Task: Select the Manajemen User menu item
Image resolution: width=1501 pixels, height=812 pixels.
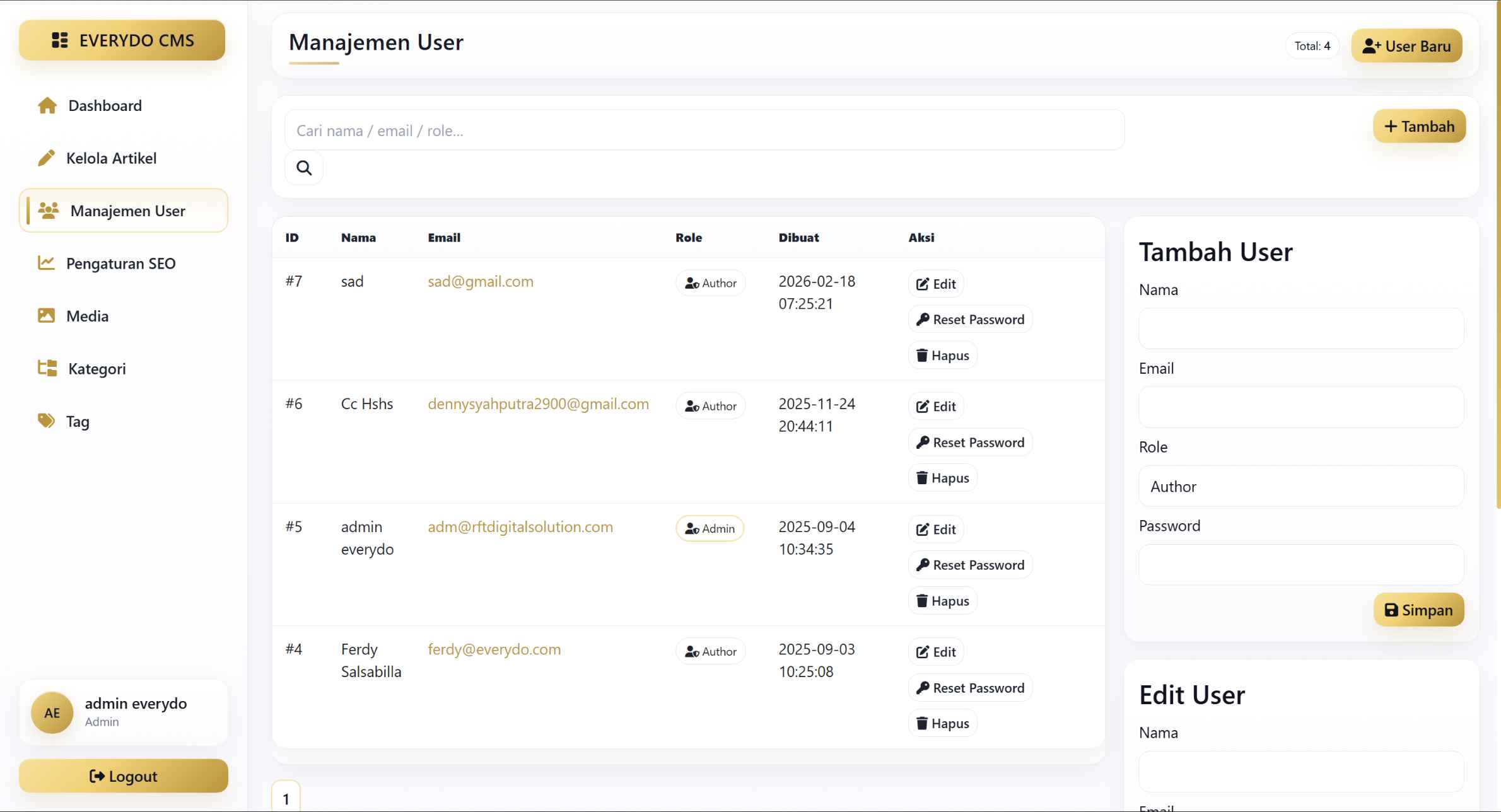Action: 124,211
